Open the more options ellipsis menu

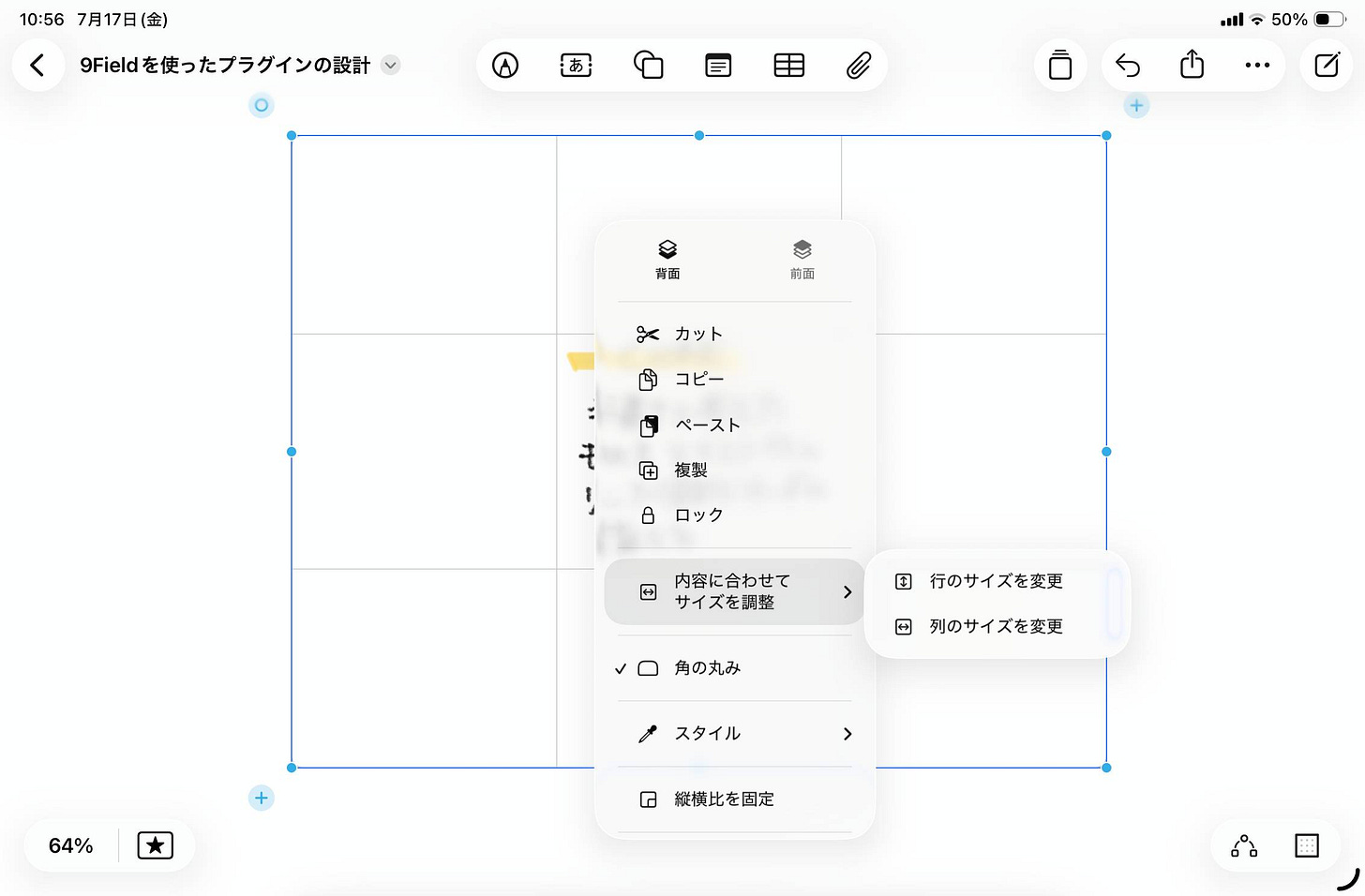click(x=1257, y=66)
